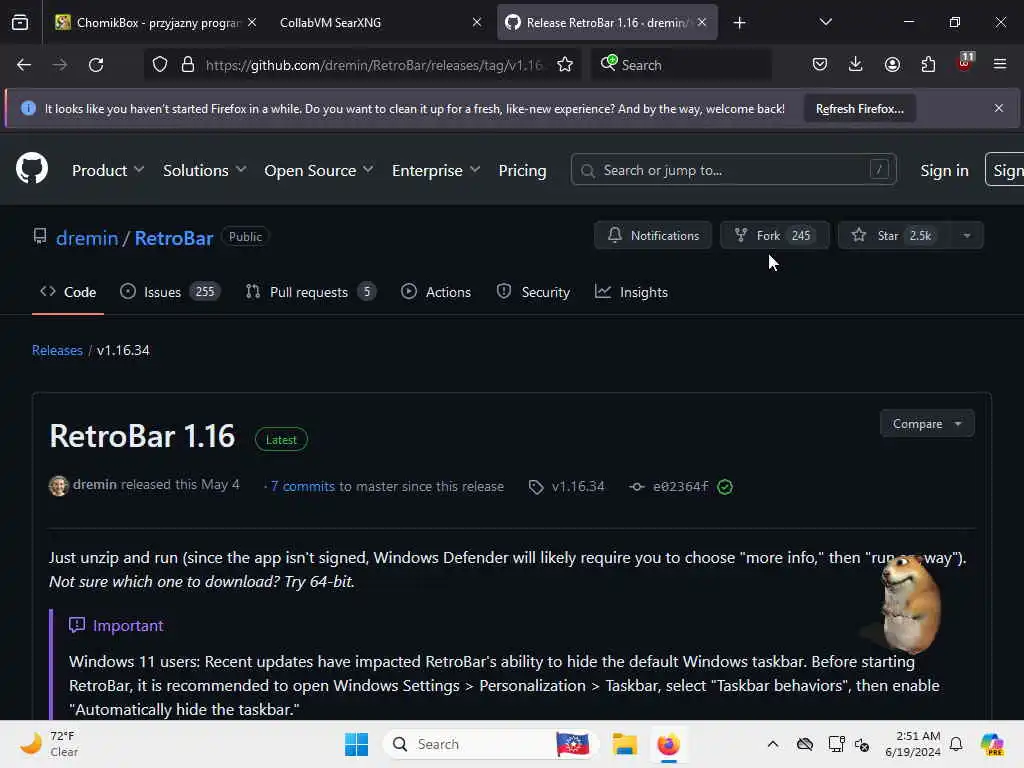Screen dimensions: 1024x768
Task: Open the dremin owner profile link
Action: coord(87,238)
